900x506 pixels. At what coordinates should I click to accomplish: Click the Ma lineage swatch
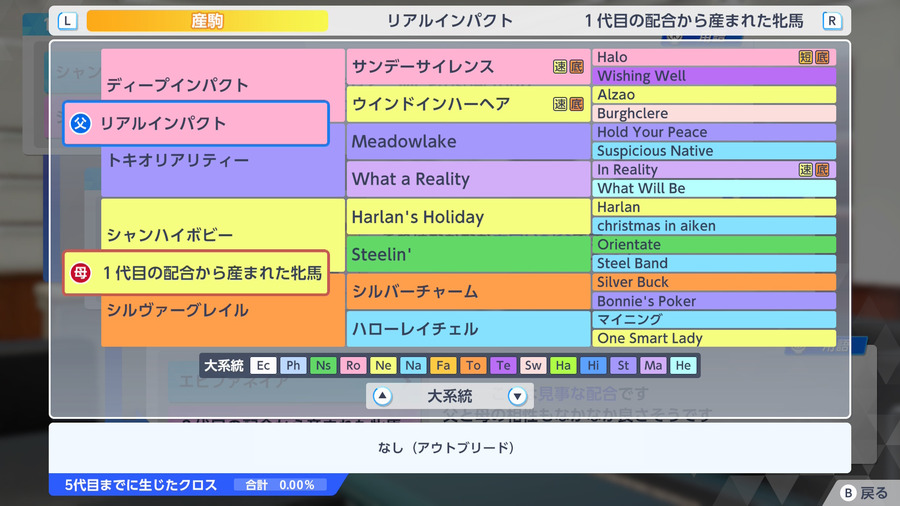point(653,365)
